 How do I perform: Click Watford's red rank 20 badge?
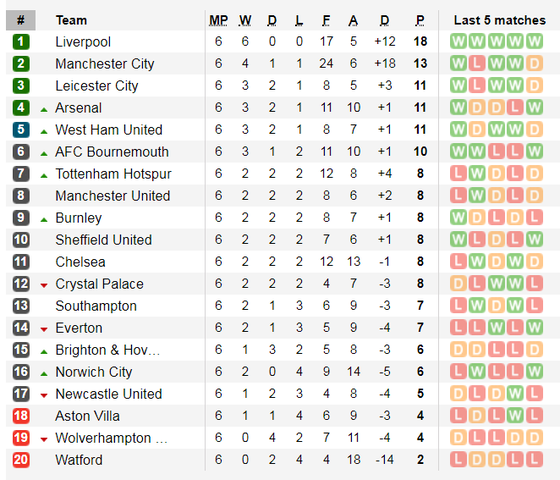coord(21,460)
